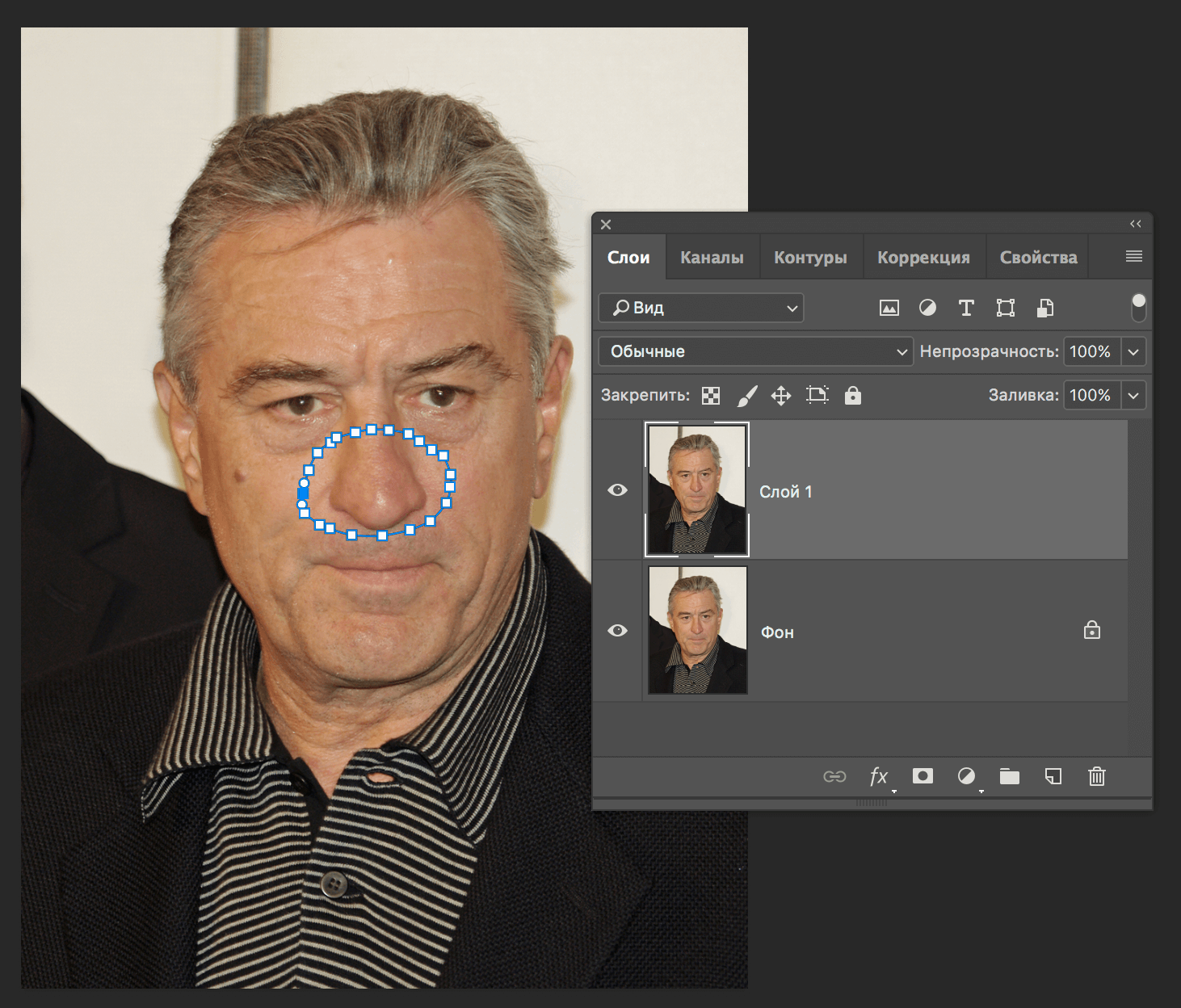The width and height of the screenshot is (1181, 1008).
Task: Open the Свойства tab
Action: tap(1038, 258)
